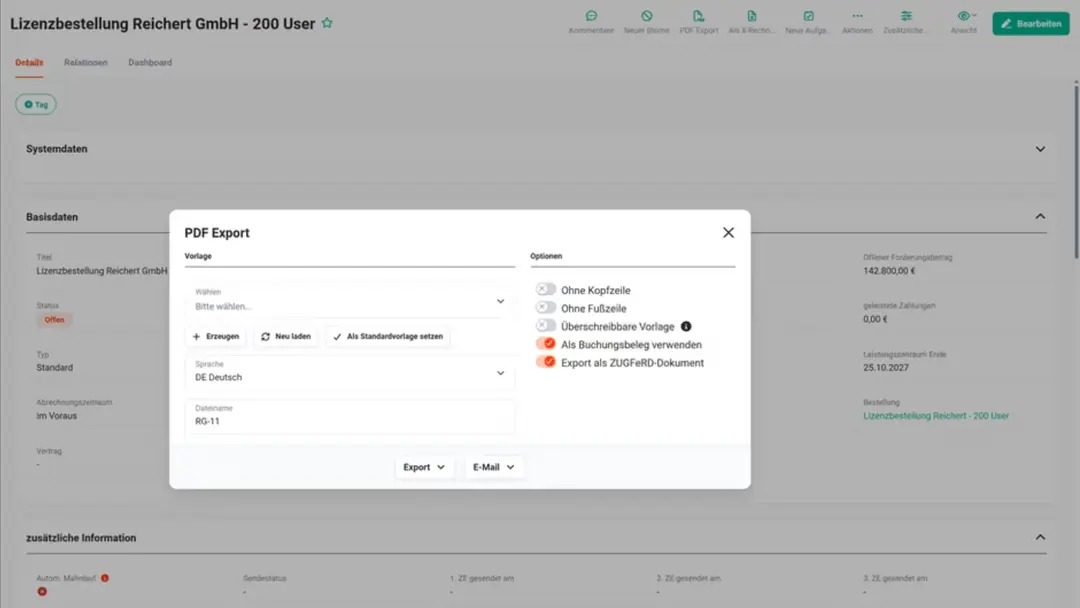Screen dimensions: 1080x608
Task: Open the Sprache DE Deutsch dropdown
Action: (x=349, y=373)
